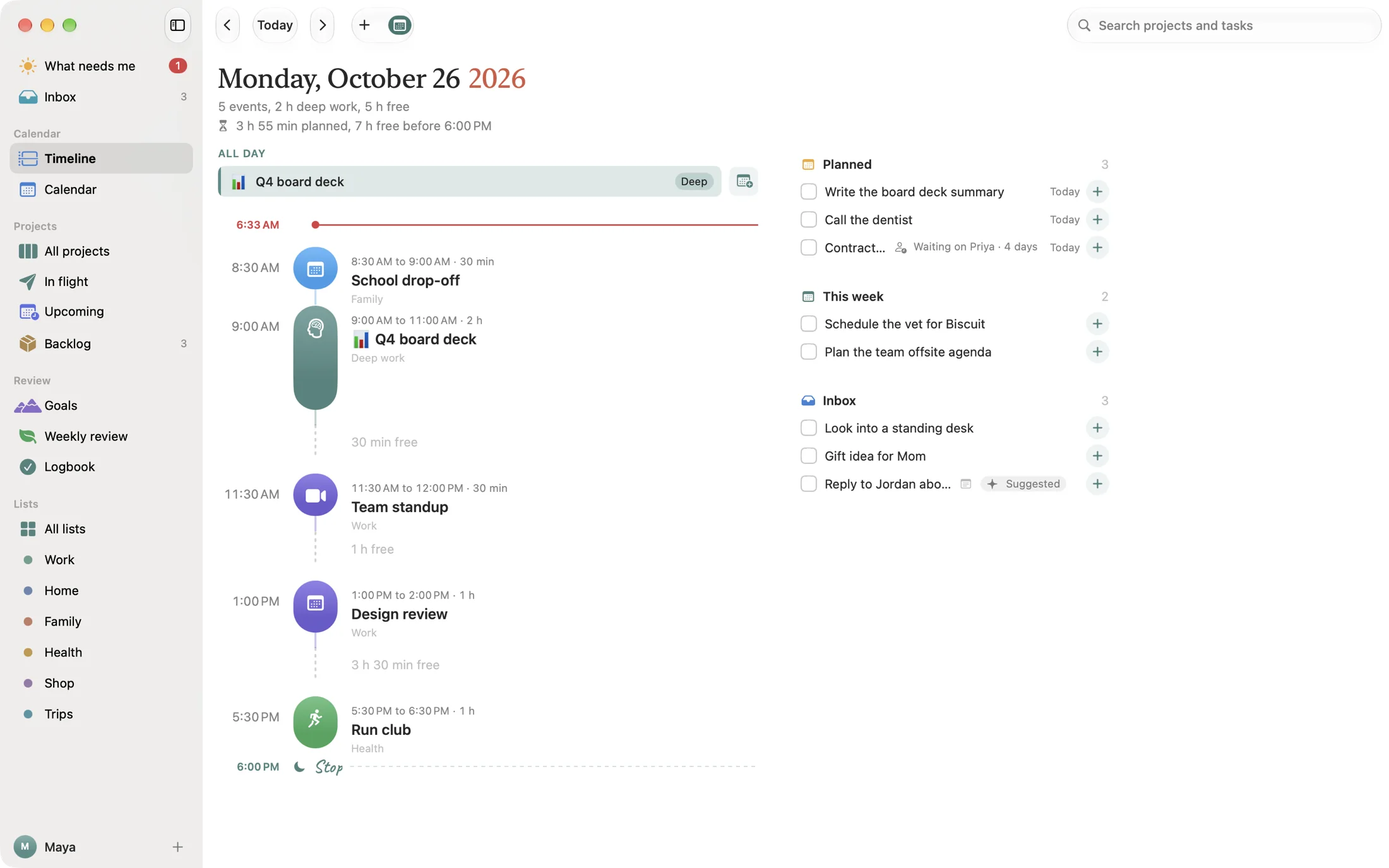This screenshot has height=868, width=1389.
Task: Open Inbox in the sidebar
Action: [x=101, y=97]
